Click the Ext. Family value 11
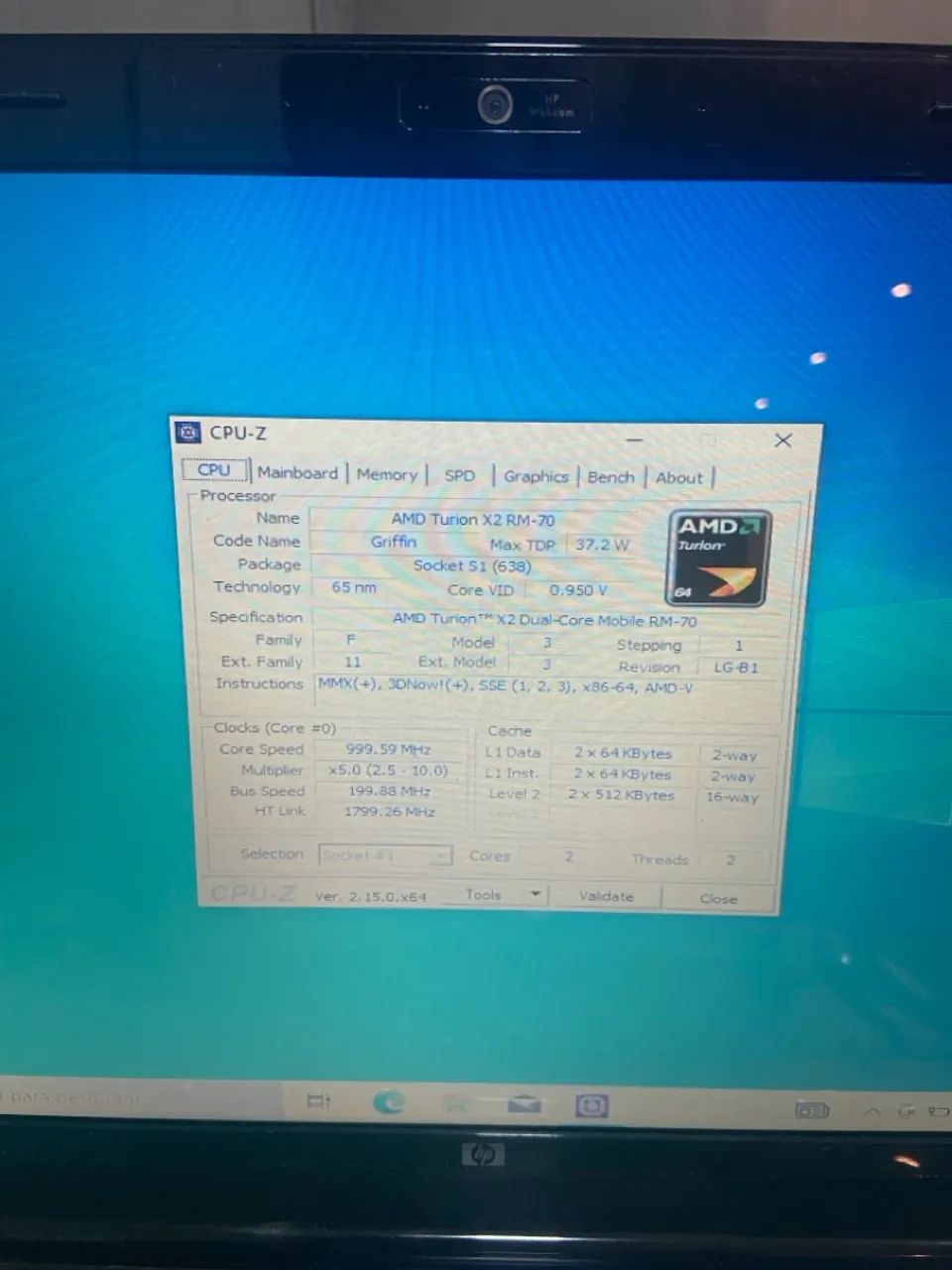 (352, 663)
